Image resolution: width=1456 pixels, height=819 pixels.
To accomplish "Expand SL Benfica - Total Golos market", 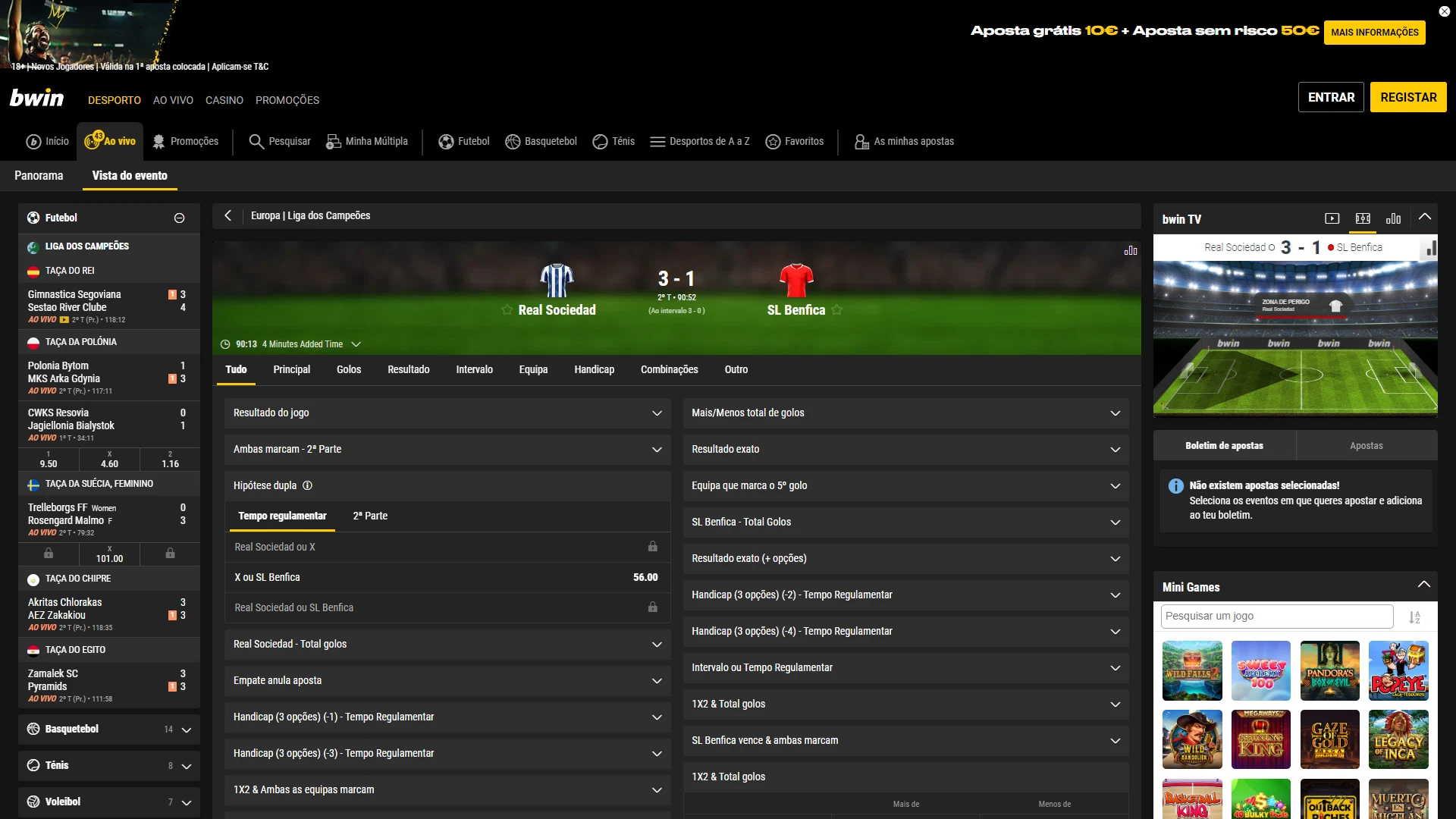I will pos(906,522).
